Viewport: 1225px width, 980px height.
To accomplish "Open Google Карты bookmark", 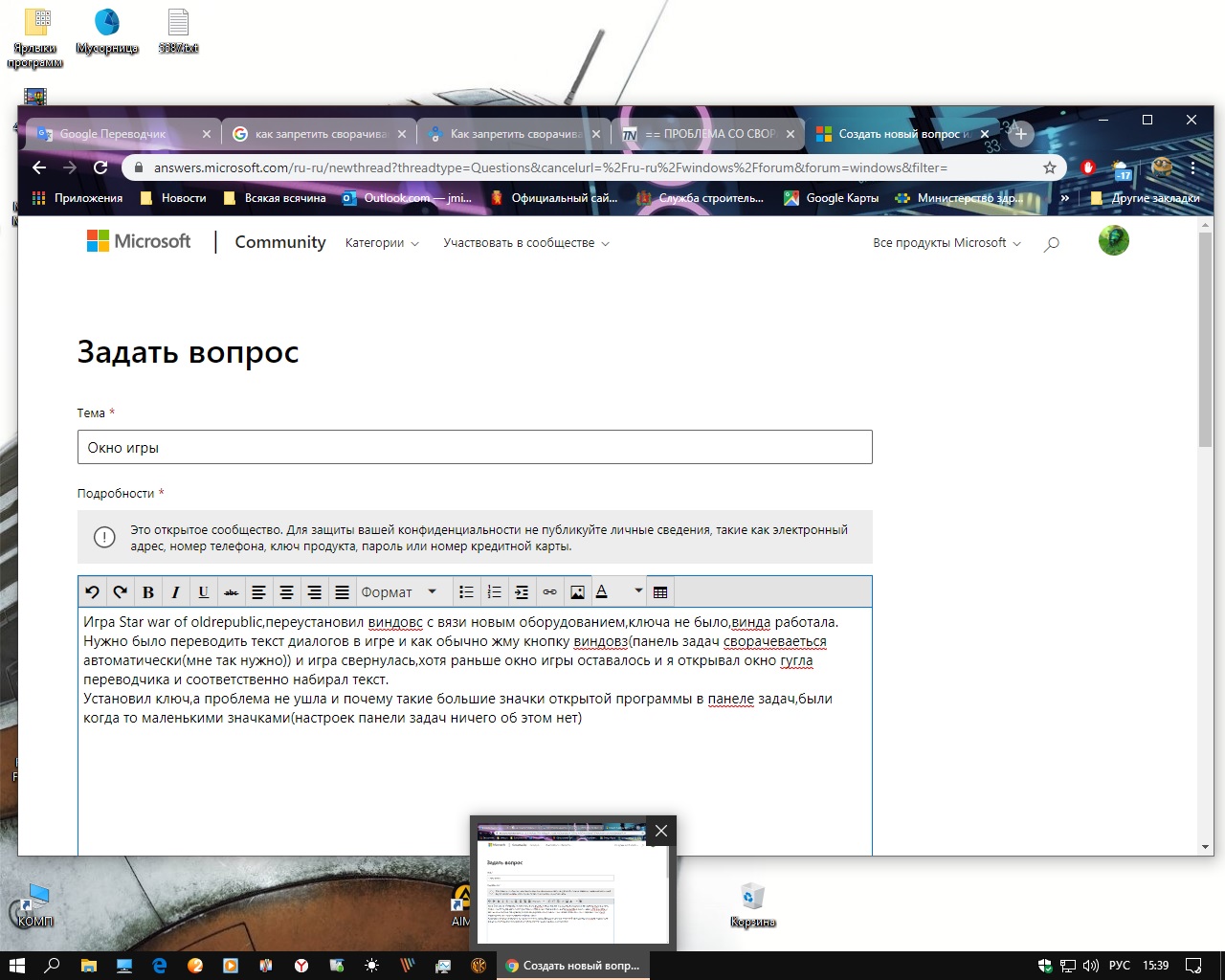I will 832,198.
